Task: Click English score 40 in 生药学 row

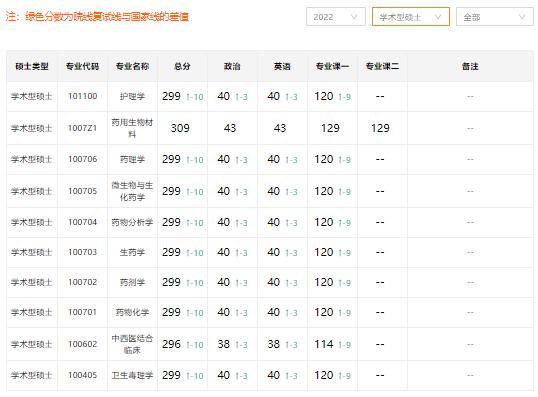Action: tap(273, 252)
